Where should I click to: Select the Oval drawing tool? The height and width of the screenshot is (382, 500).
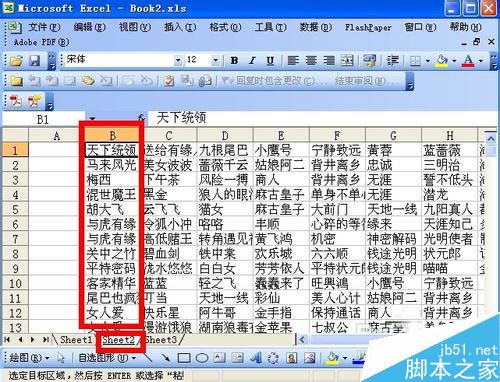tap(202, 358)
